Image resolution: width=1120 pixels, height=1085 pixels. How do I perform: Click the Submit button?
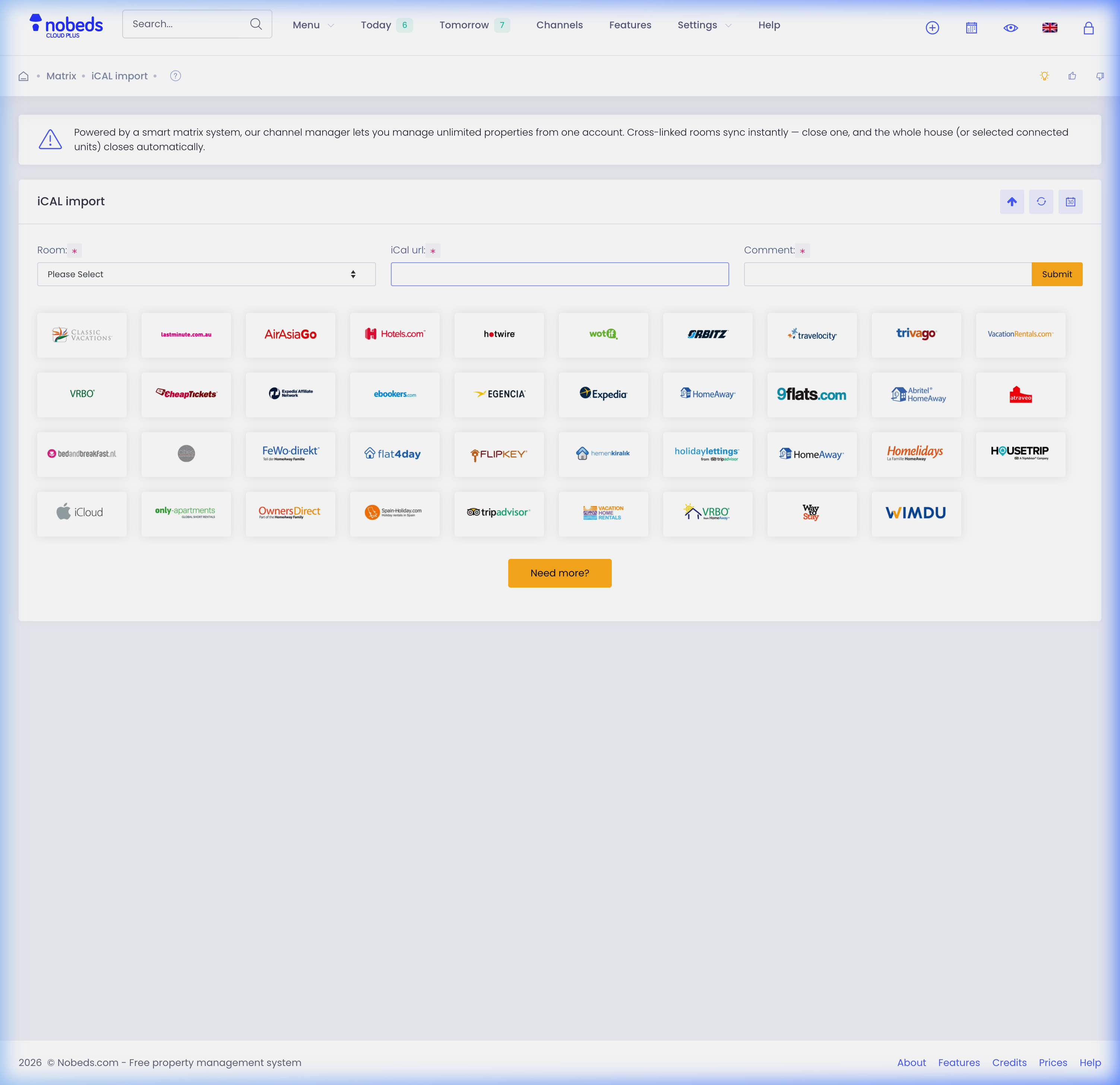[x=1057, y=274]
